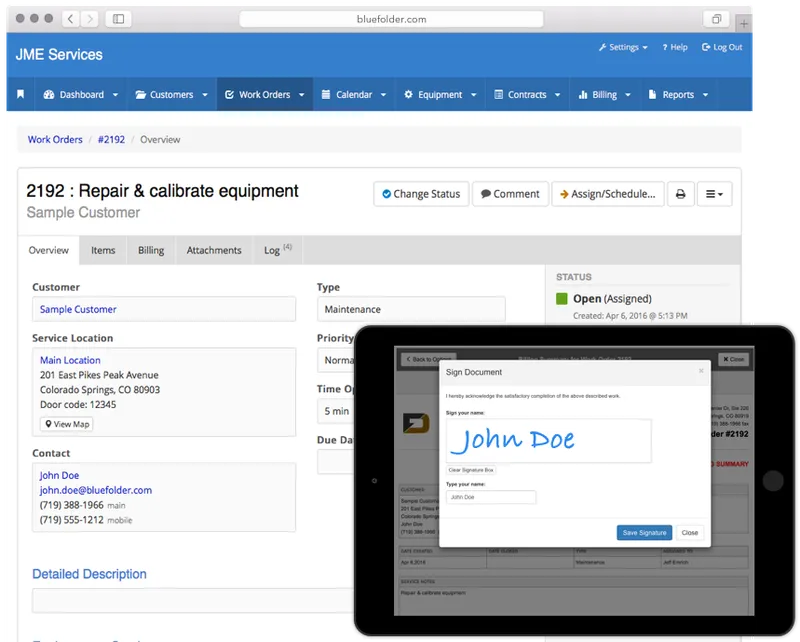
Task: Click the Detailed Description heading
Action: pos(89,574)
